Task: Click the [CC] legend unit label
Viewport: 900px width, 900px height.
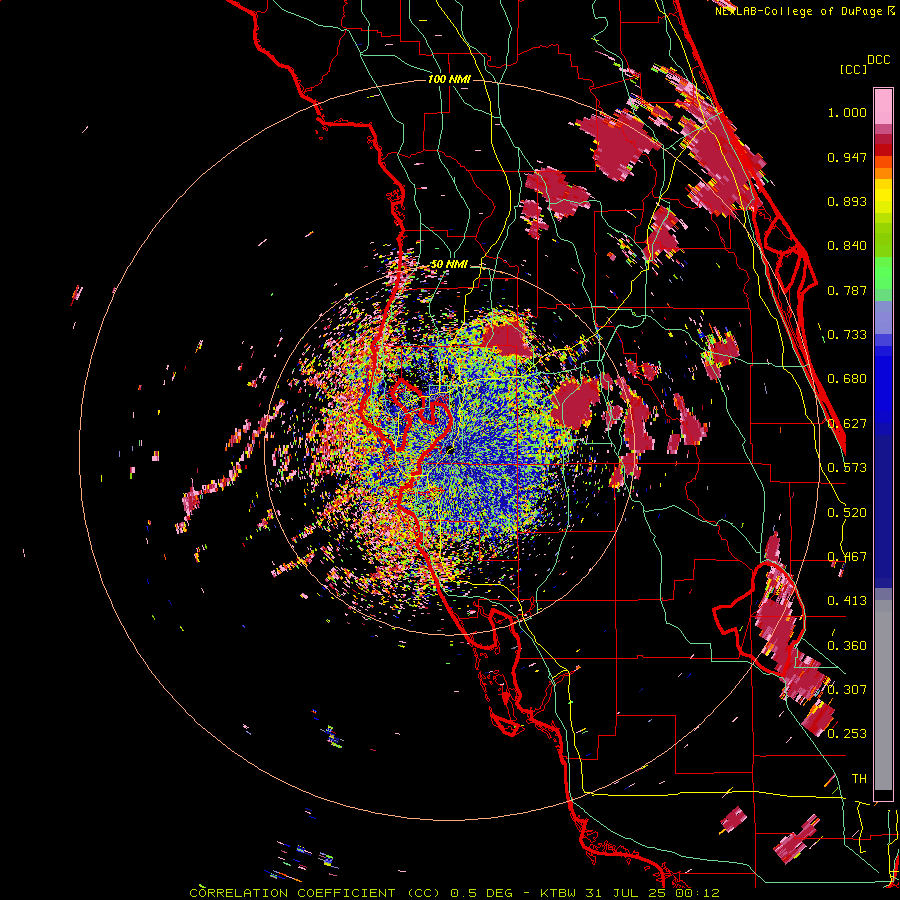Action: pos(853,69)
